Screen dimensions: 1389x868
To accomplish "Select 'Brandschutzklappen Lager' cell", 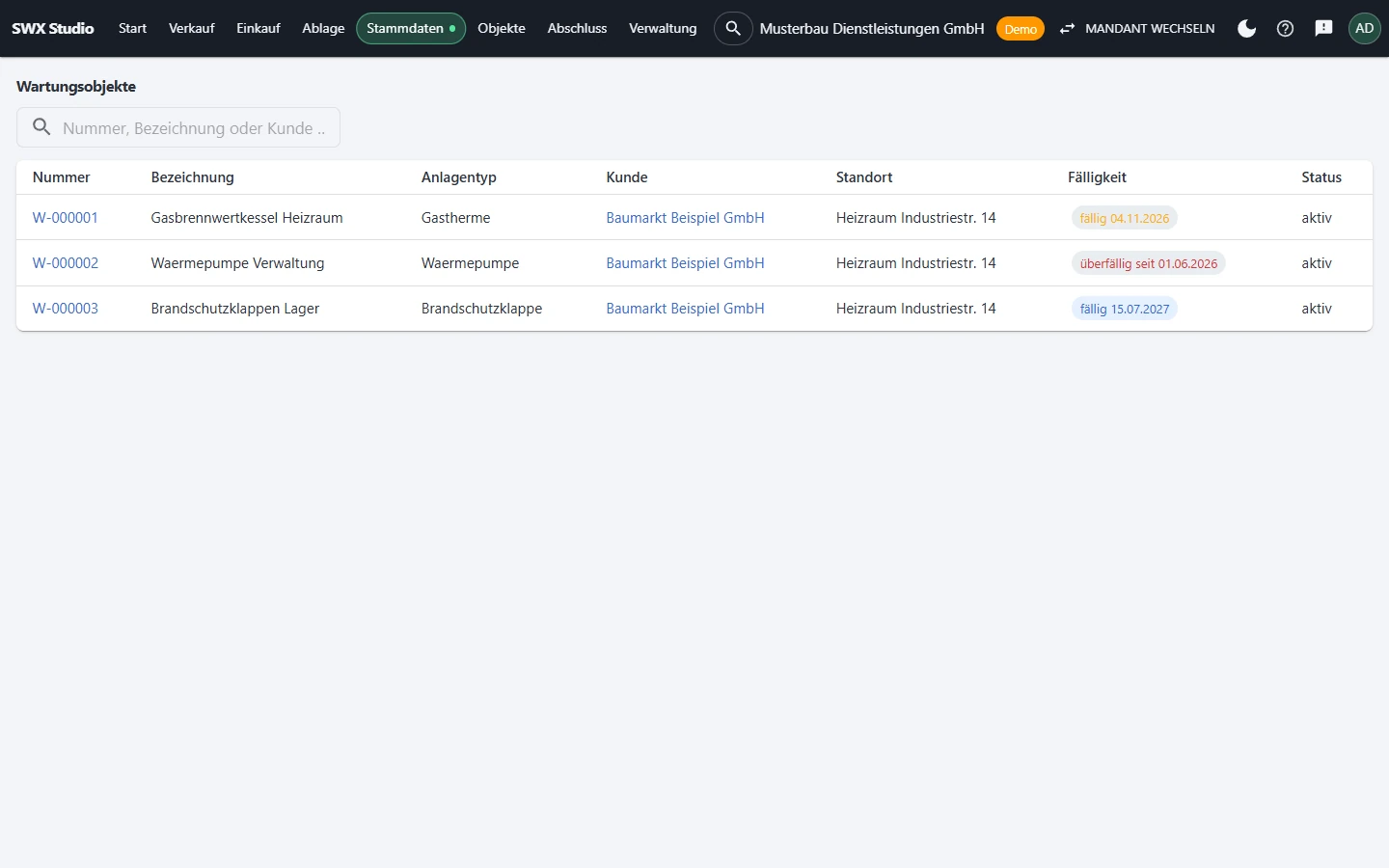I will click(x=235, y=309).
